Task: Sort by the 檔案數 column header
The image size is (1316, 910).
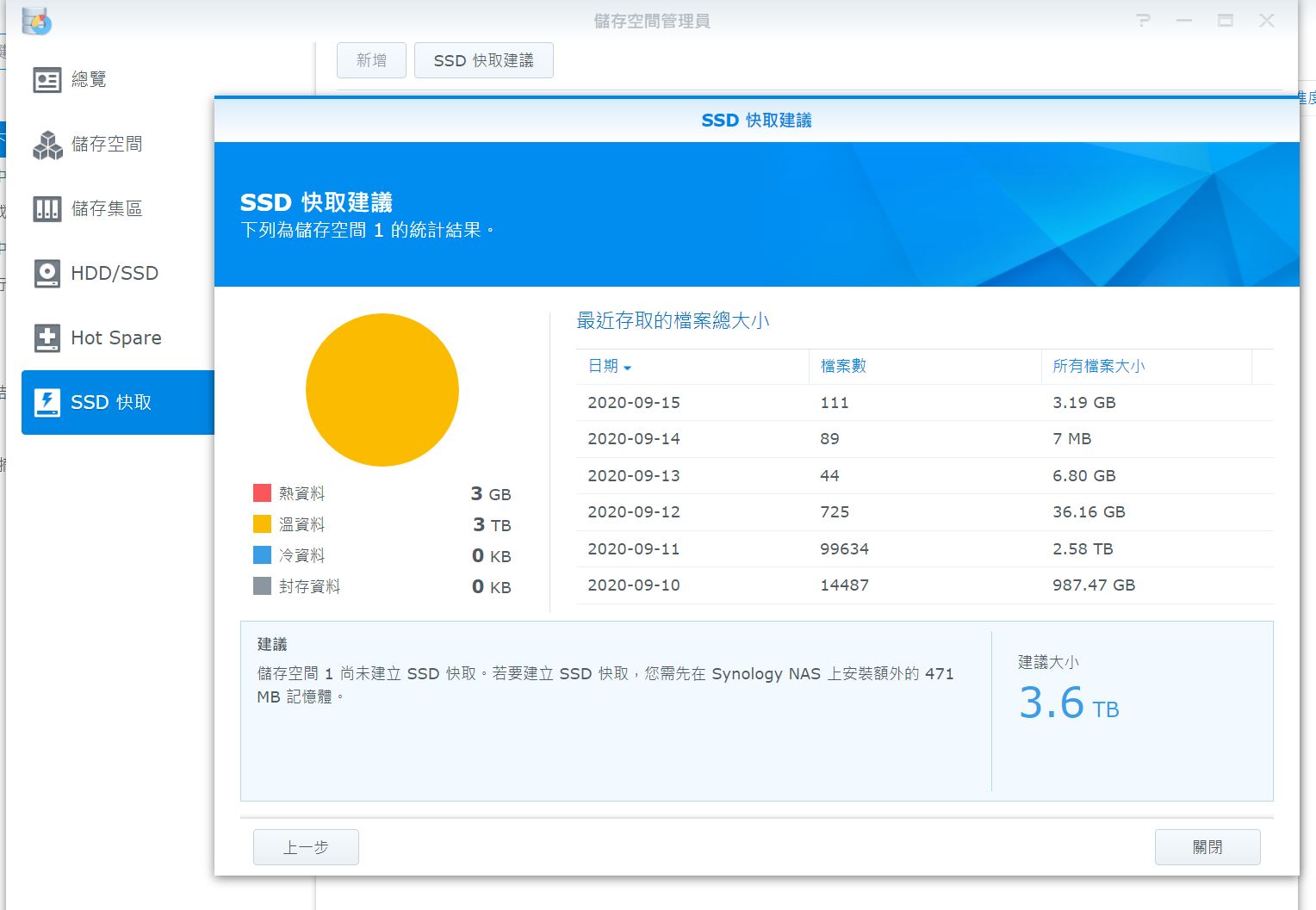Action: (925, 367)
